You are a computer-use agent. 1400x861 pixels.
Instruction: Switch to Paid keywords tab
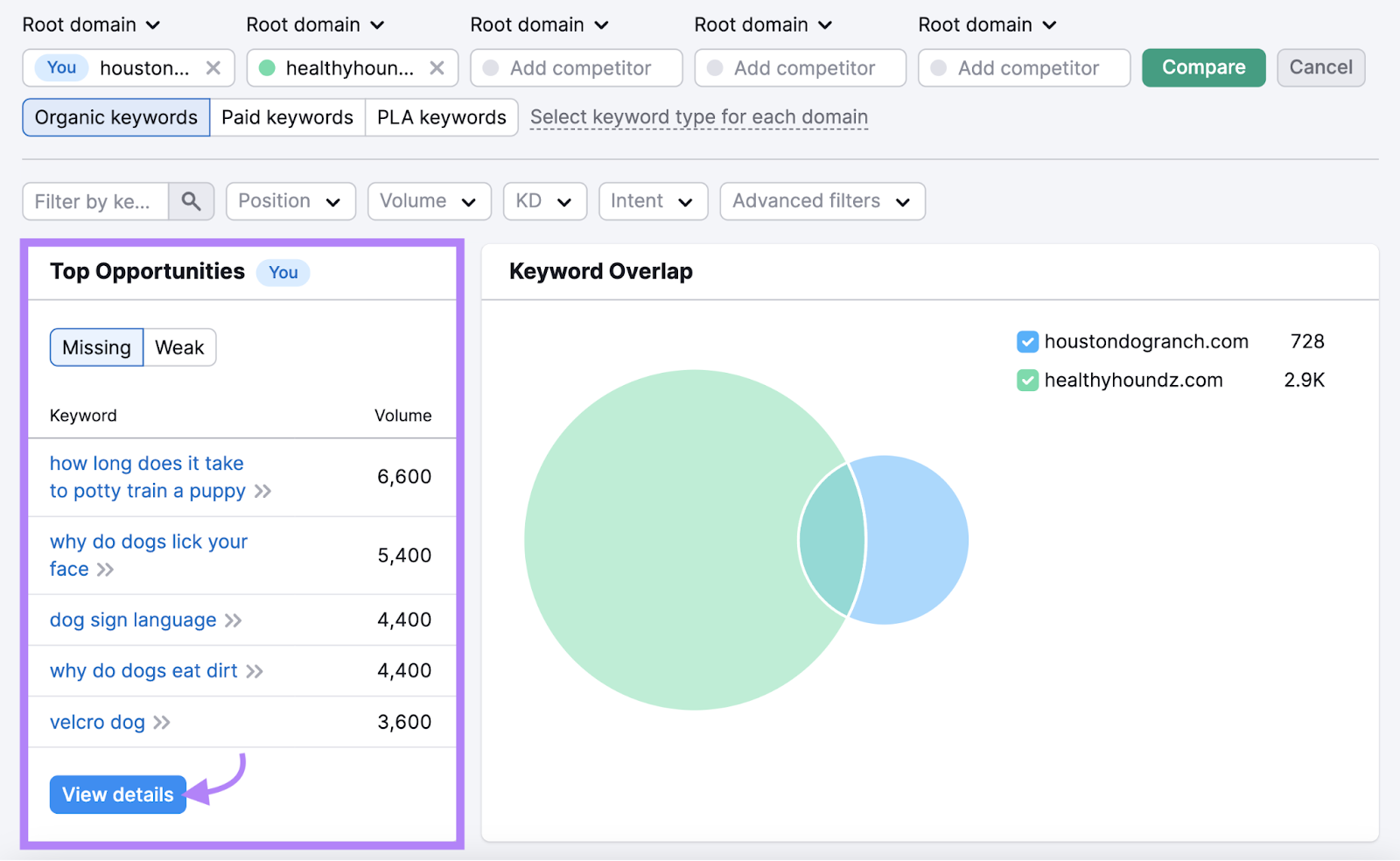click(x=287, y=117)
